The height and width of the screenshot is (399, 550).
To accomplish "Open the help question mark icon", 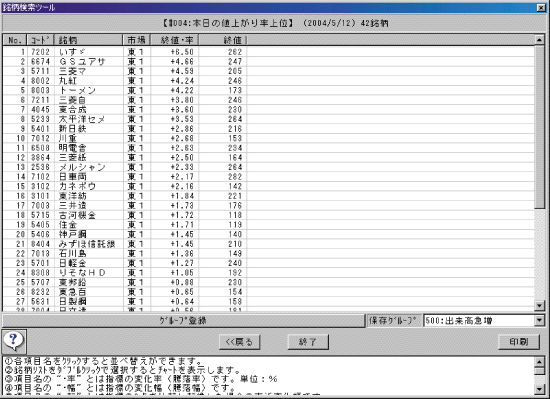I will click(14, 341).
